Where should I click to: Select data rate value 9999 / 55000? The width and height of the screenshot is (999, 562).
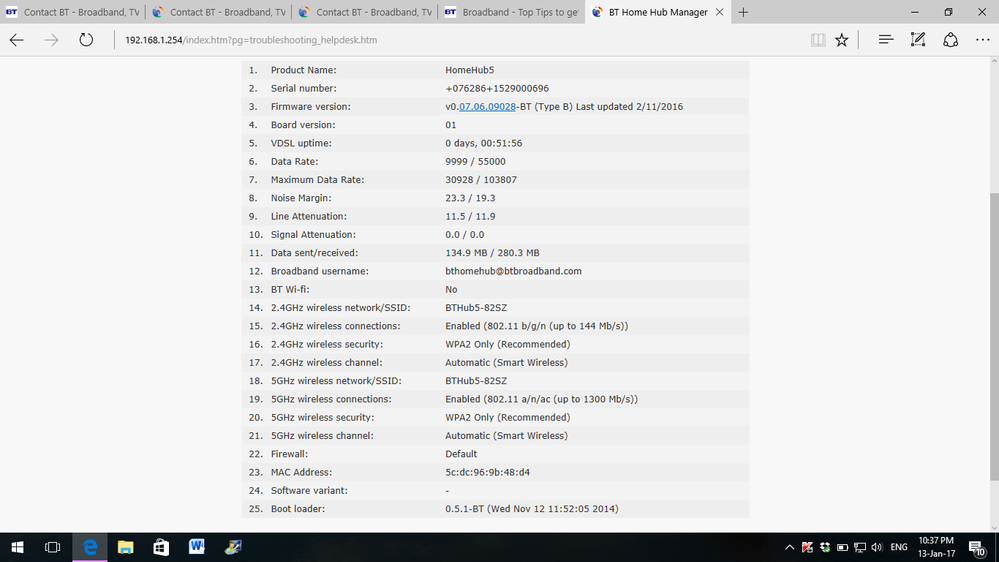475,162
